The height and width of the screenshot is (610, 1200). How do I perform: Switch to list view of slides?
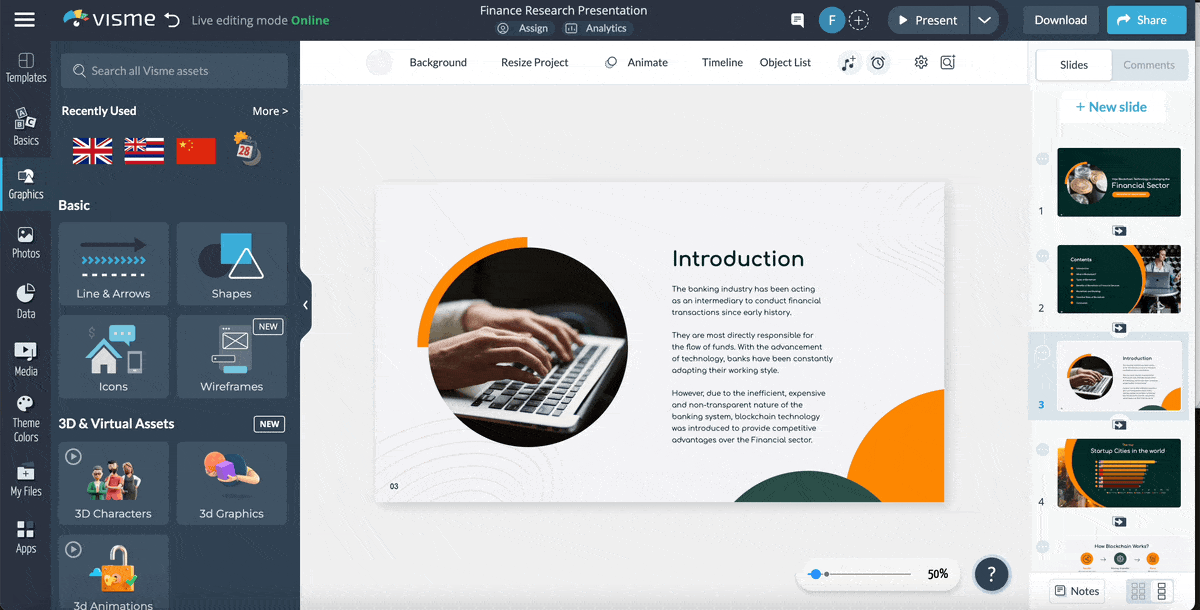pyautogui.click(x=1161, y=591)
